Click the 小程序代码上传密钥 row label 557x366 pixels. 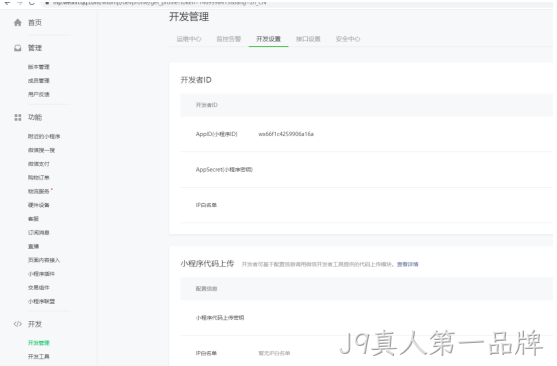[x=220, y=318]
